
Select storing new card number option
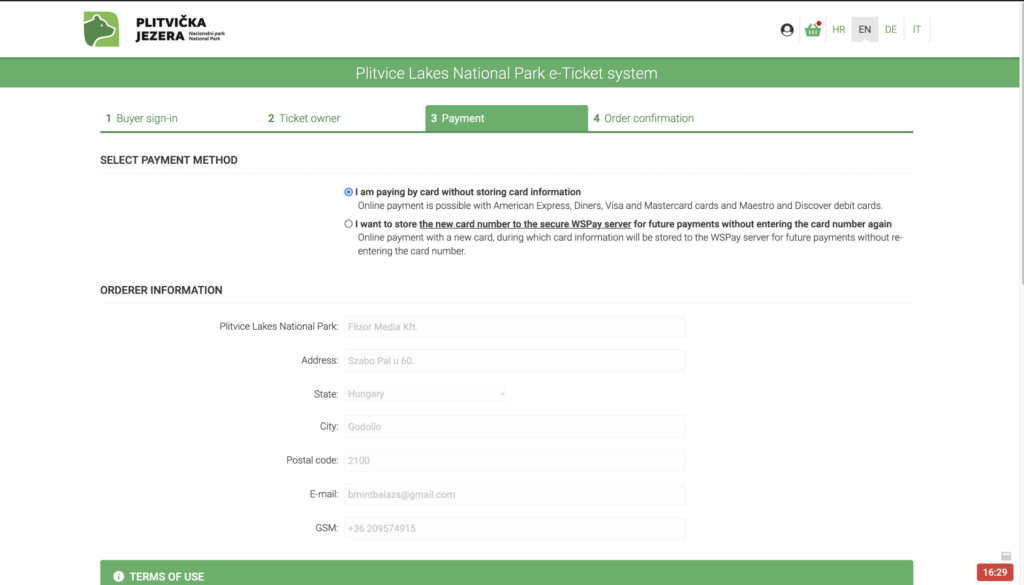click(x=348, y=224)
